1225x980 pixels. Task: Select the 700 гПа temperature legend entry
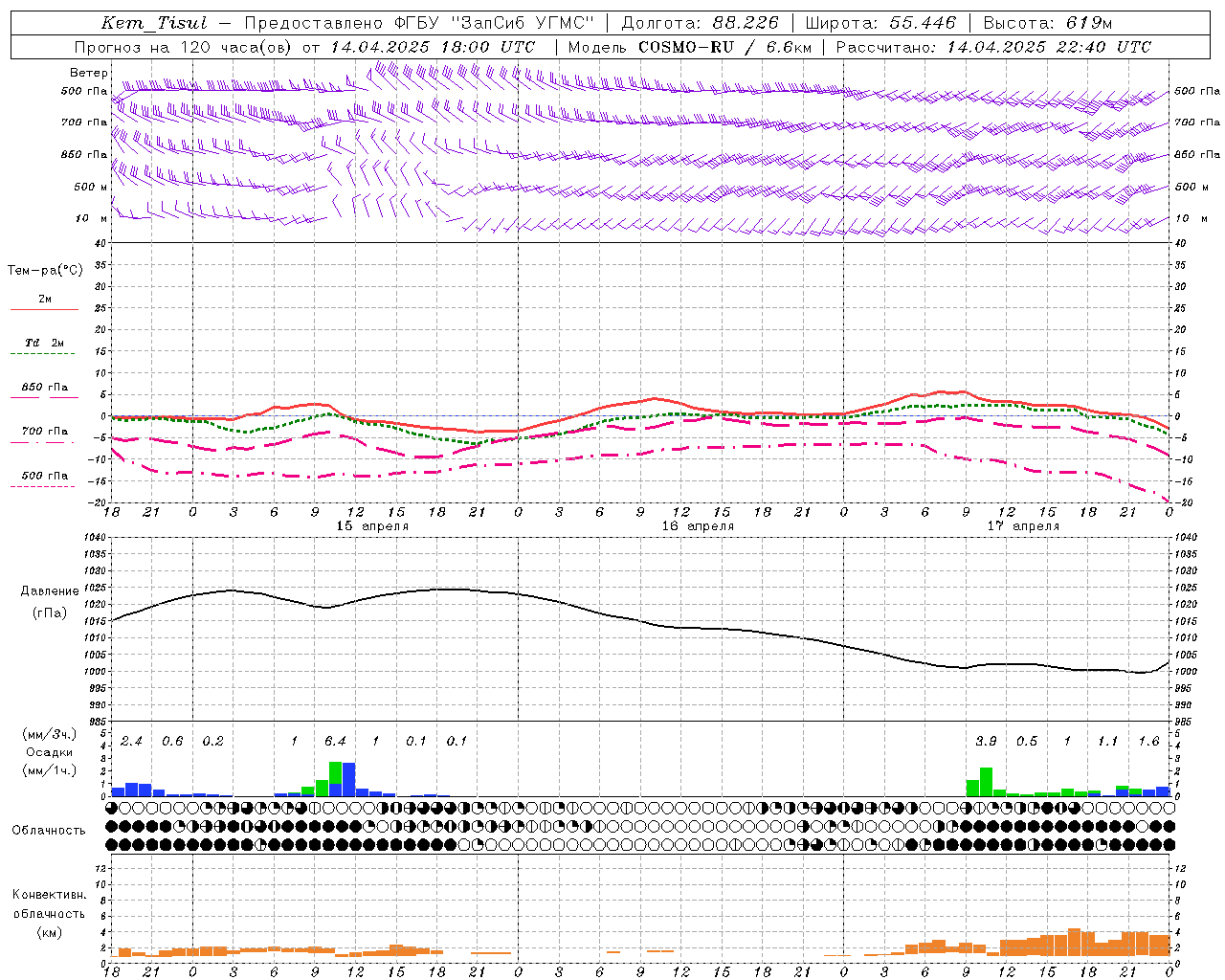coord(44,432)
